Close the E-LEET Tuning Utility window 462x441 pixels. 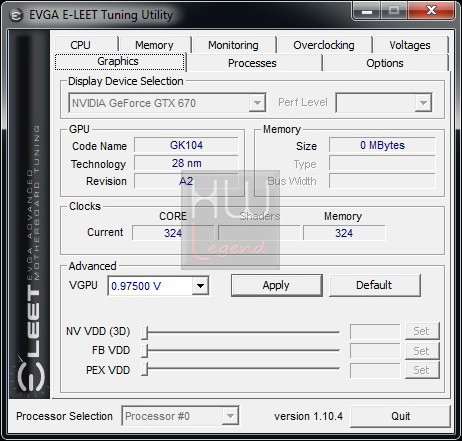[431, 11]
